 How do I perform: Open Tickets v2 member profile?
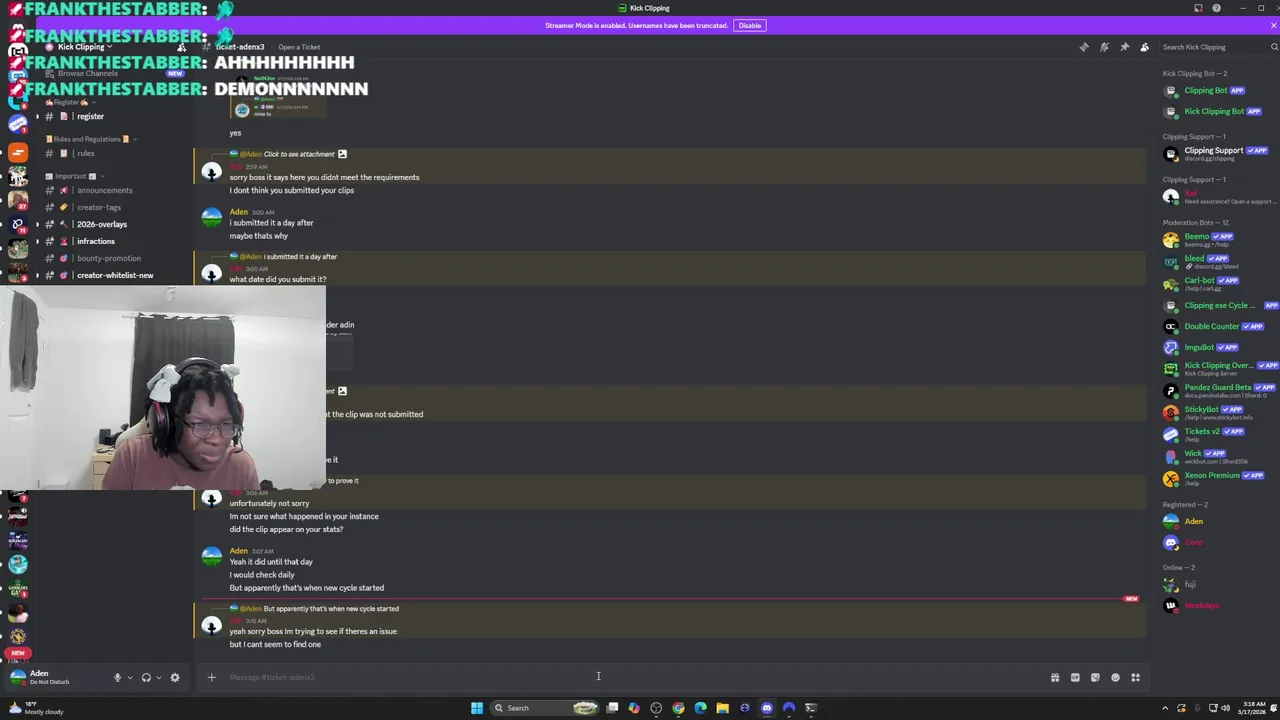tap(1218, 435)
